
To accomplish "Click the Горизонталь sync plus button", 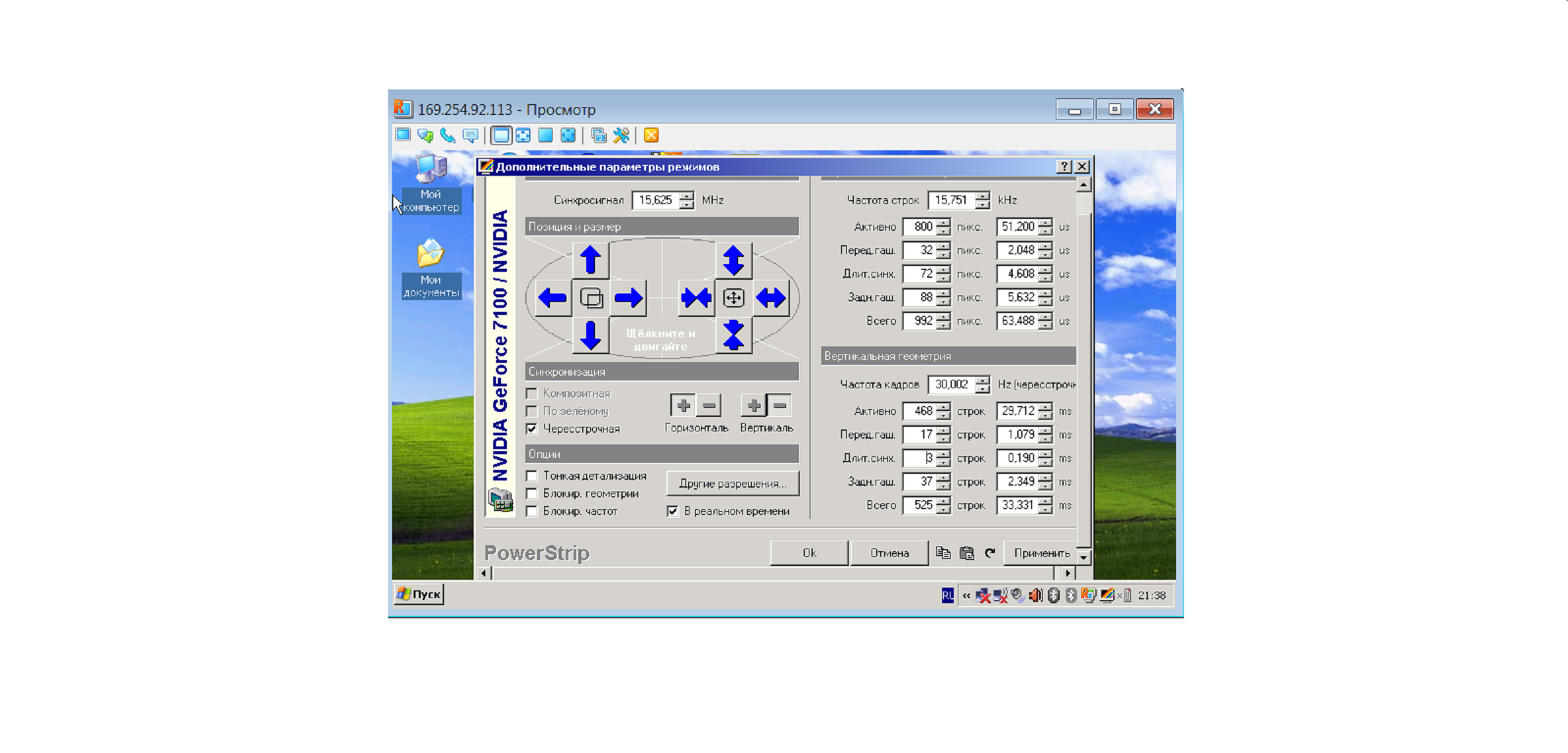I will 683,405.
